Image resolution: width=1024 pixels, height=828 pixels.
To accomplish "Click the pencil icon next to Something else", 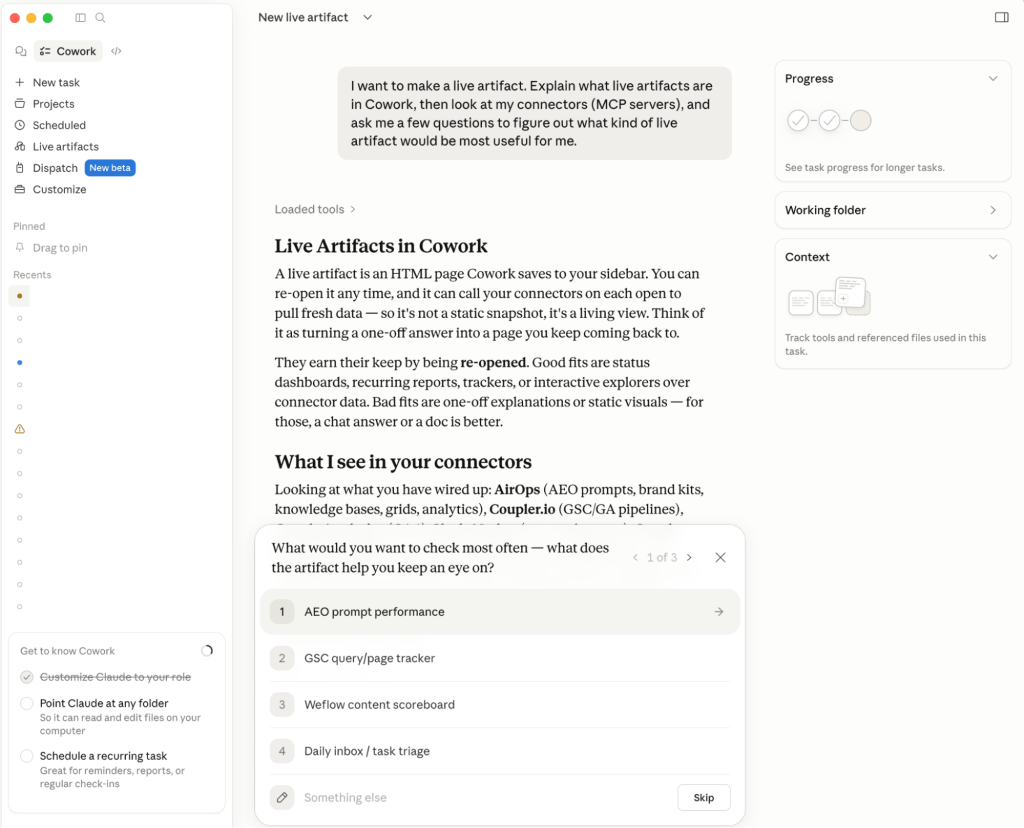I will pos(282,797).
